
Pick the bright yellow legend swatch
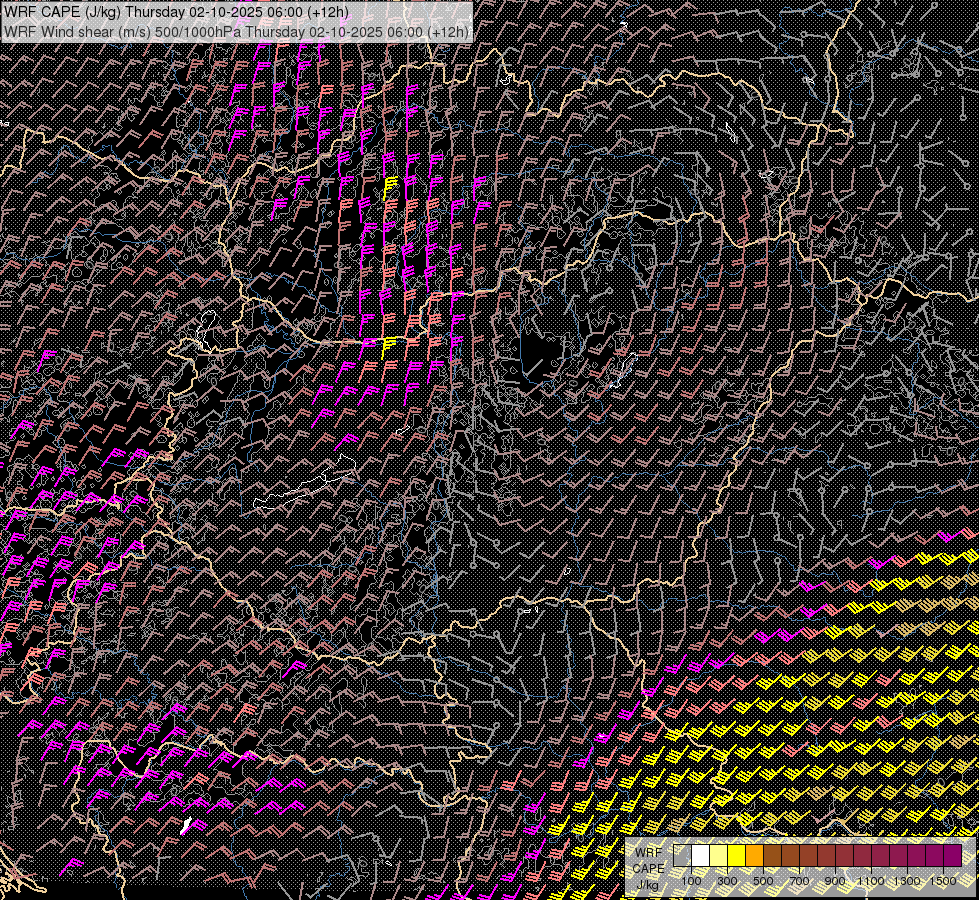tap(736, 855)
